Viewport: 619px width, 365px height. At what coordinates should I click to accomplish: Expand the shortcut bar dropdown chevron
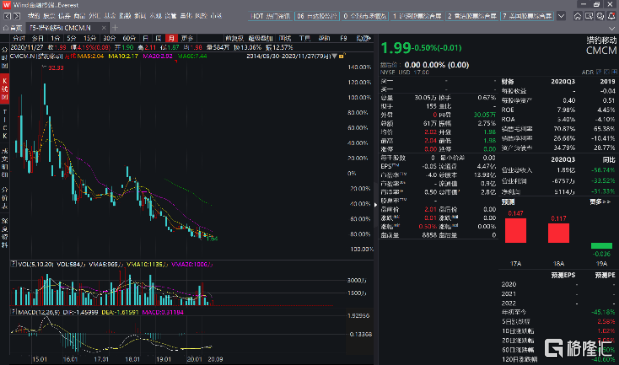(x=561, y=16)
